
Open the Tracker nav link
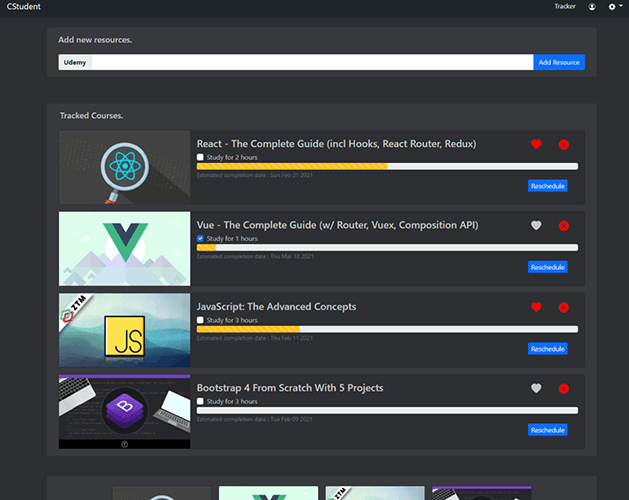pyautogui.click(x=564, y=6)
